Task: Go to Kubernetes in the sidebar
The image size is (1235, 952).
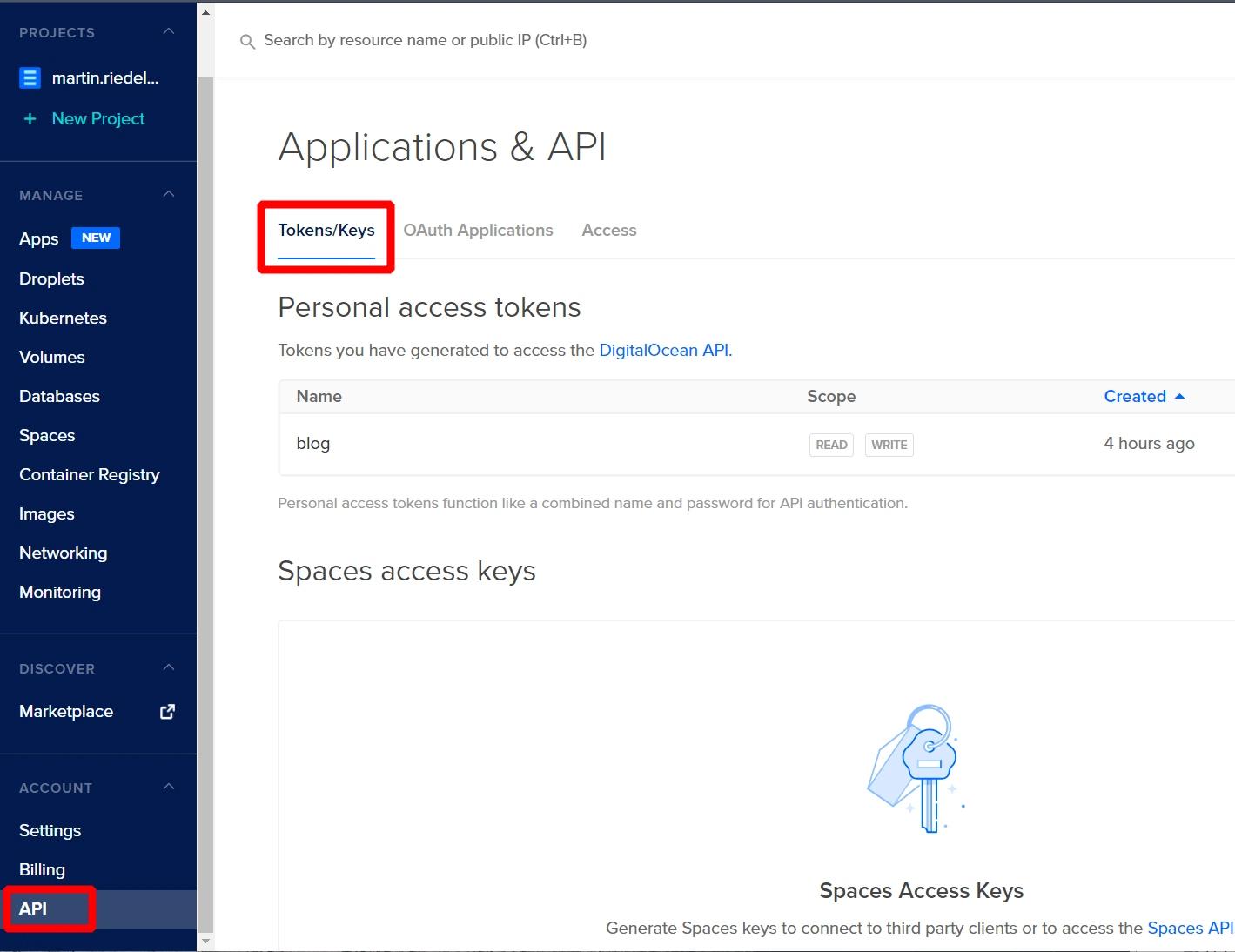Action: click(63, 318)
